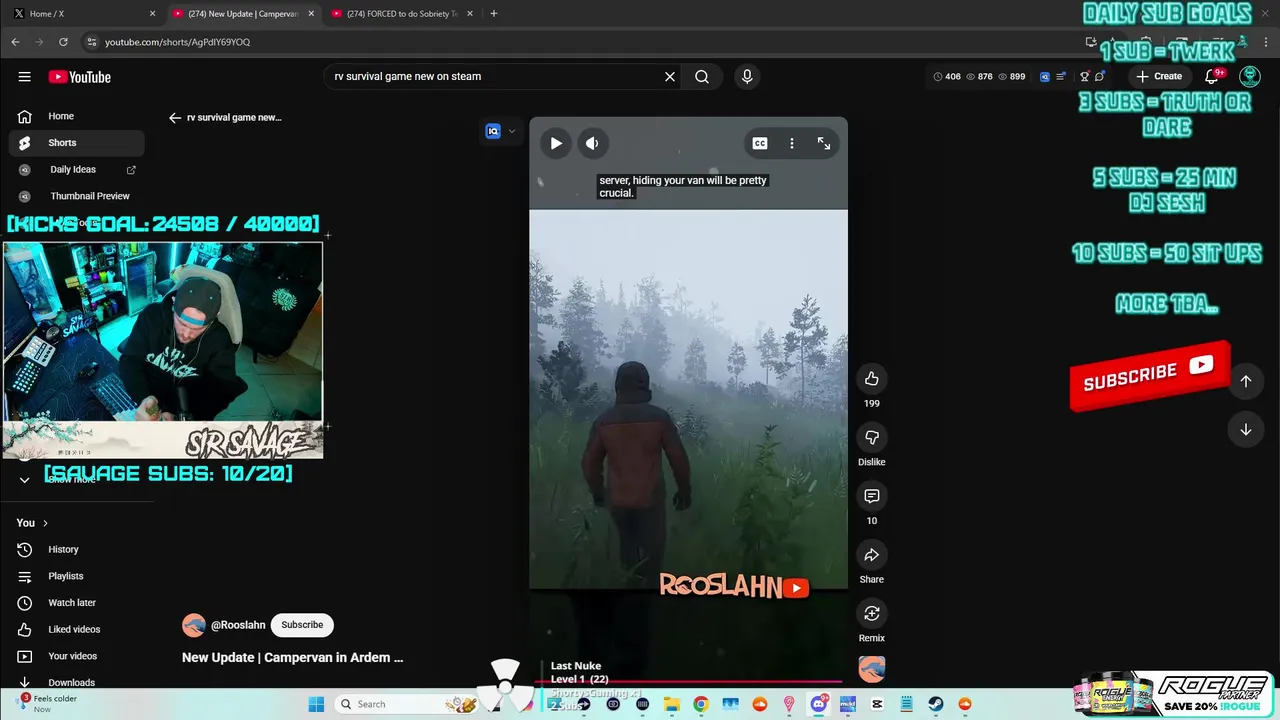This screenshot has width=1280, height=720.
Task: Open the player's three-dot more options
Action: 792,143
